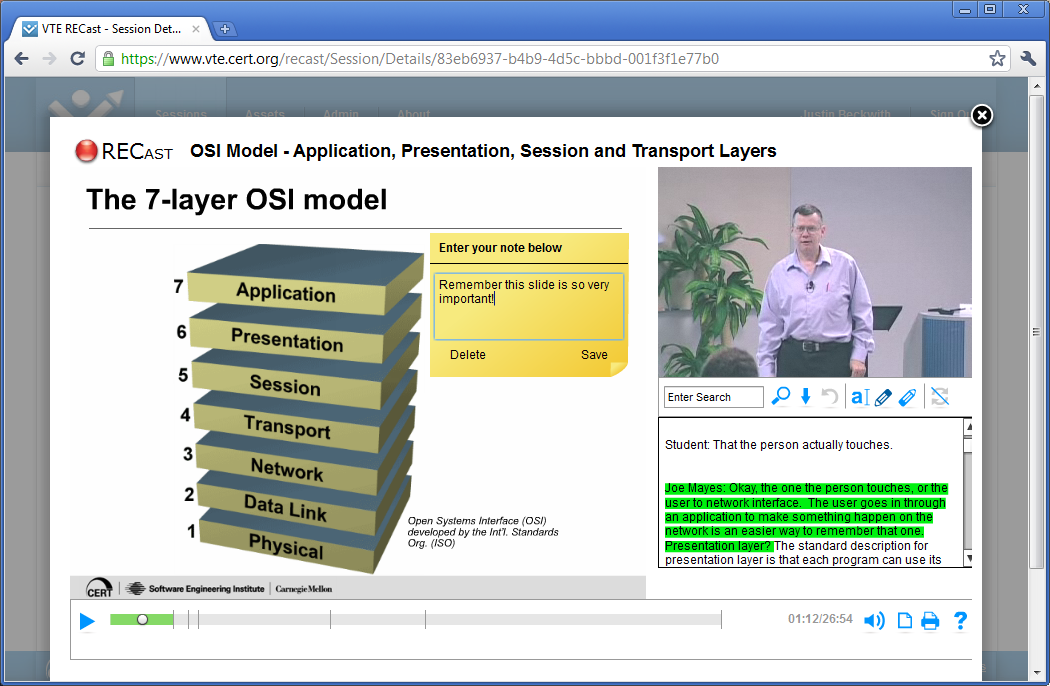
Task: Click 'Student: That the person actually touches.' line
Action: point(778,445)
